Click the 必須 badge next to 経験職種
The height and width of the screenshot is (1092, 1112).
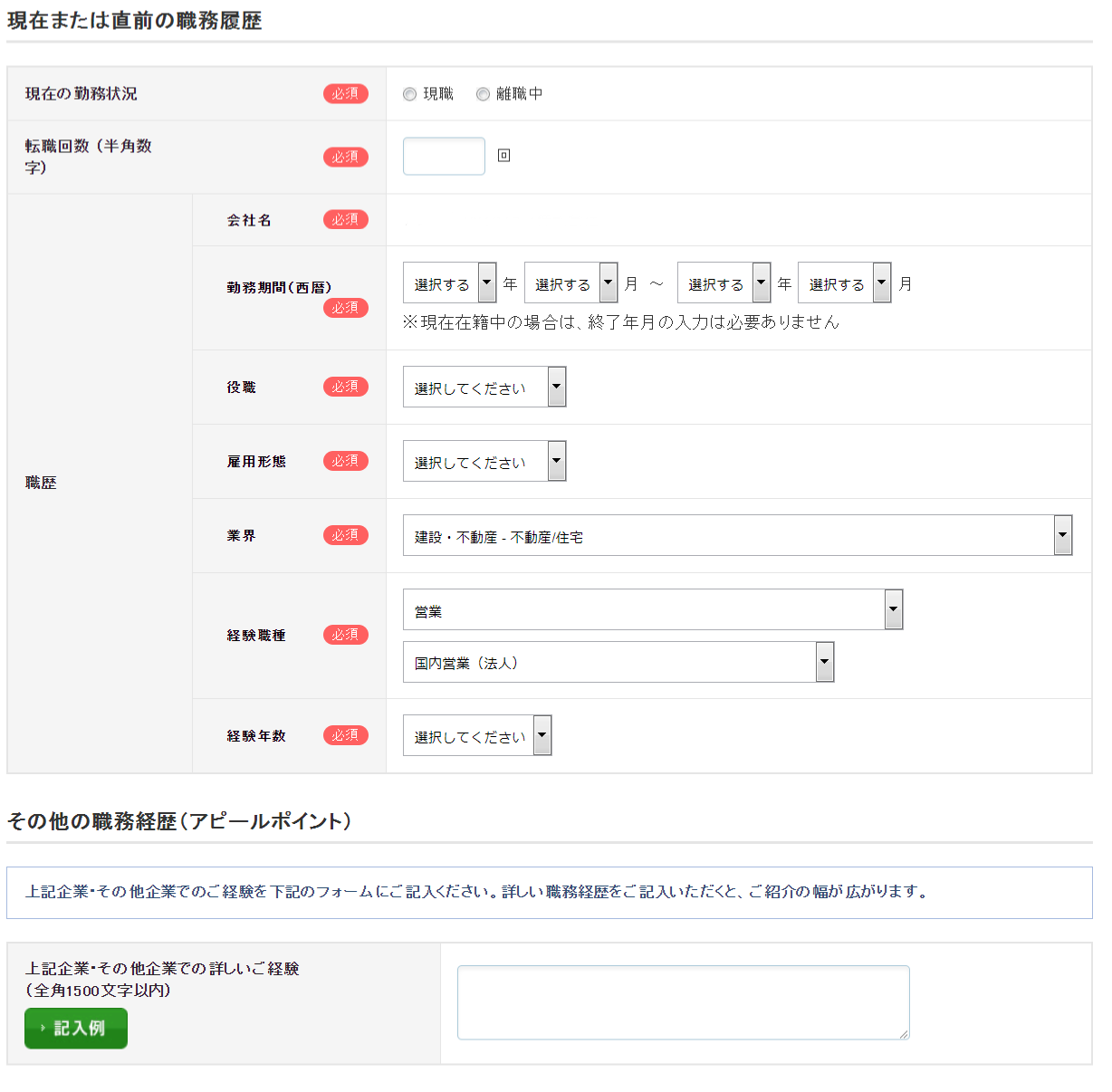coord(346,635)
